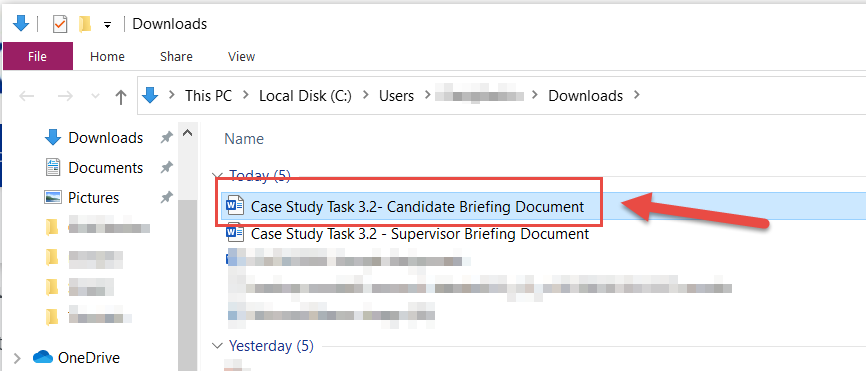Go up one folder level with up arrow

tap(120, 97)
